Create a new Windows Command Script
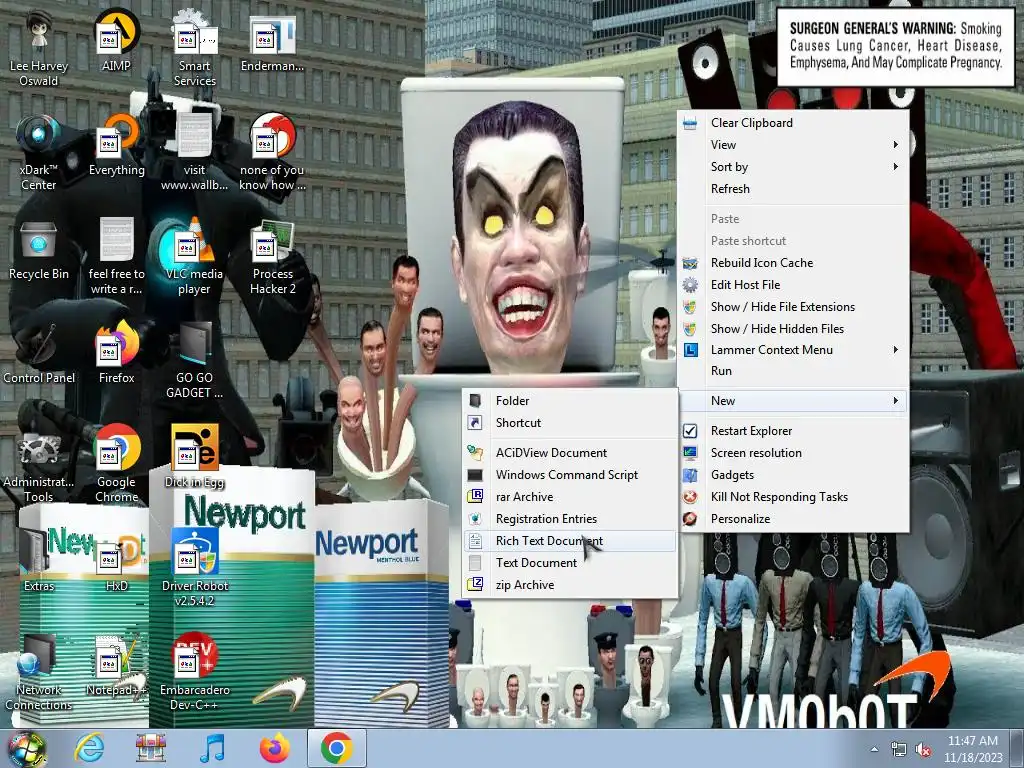The width and height of the screenshot is (1024, 768). pos(569,475)
